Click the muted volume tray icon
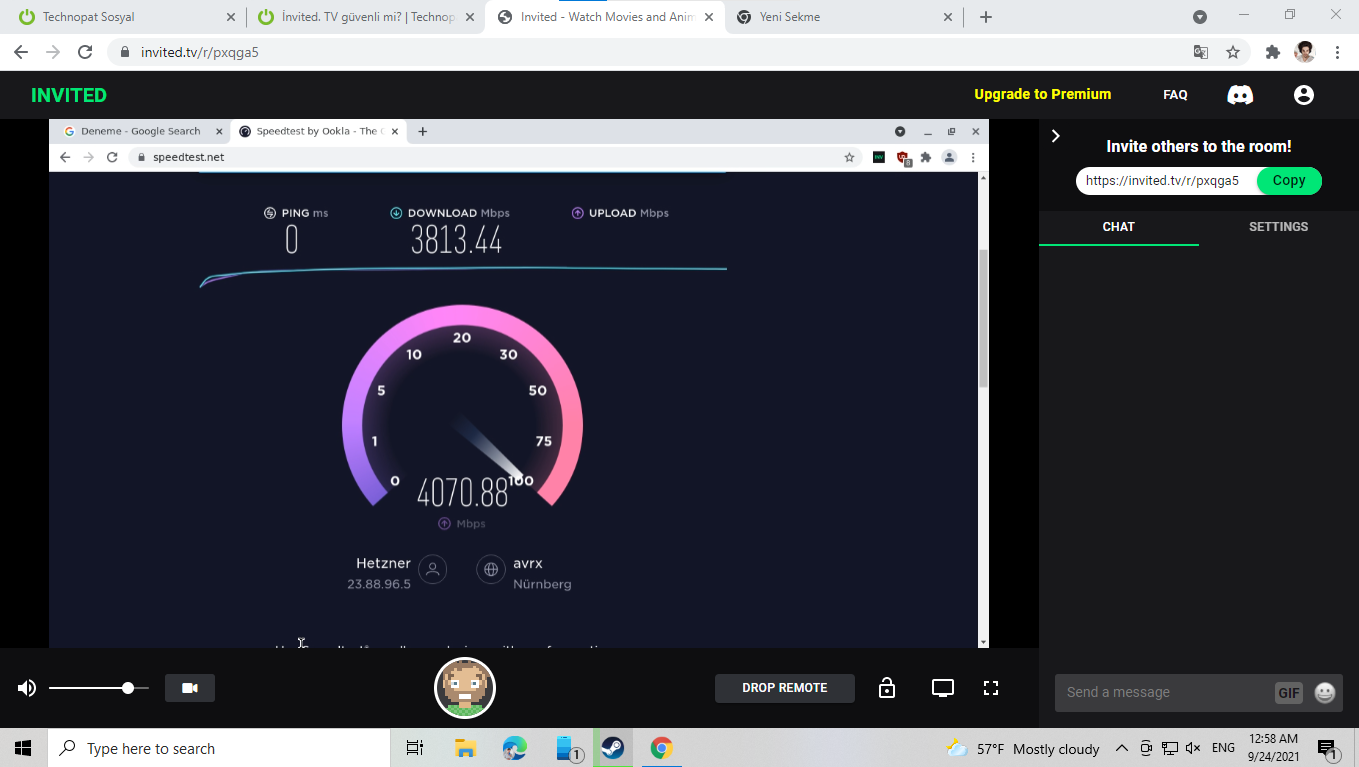 tap(1193, 748)
